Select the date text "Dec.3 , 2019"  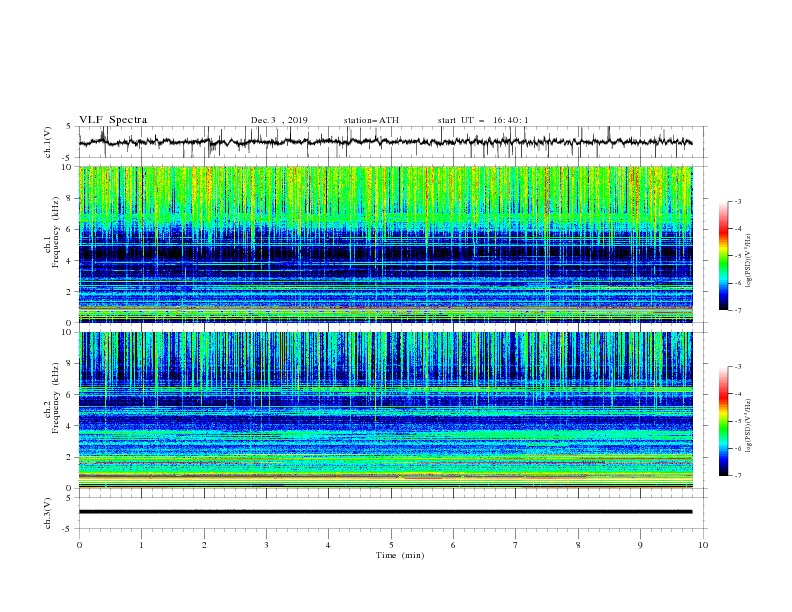point(279,120)
